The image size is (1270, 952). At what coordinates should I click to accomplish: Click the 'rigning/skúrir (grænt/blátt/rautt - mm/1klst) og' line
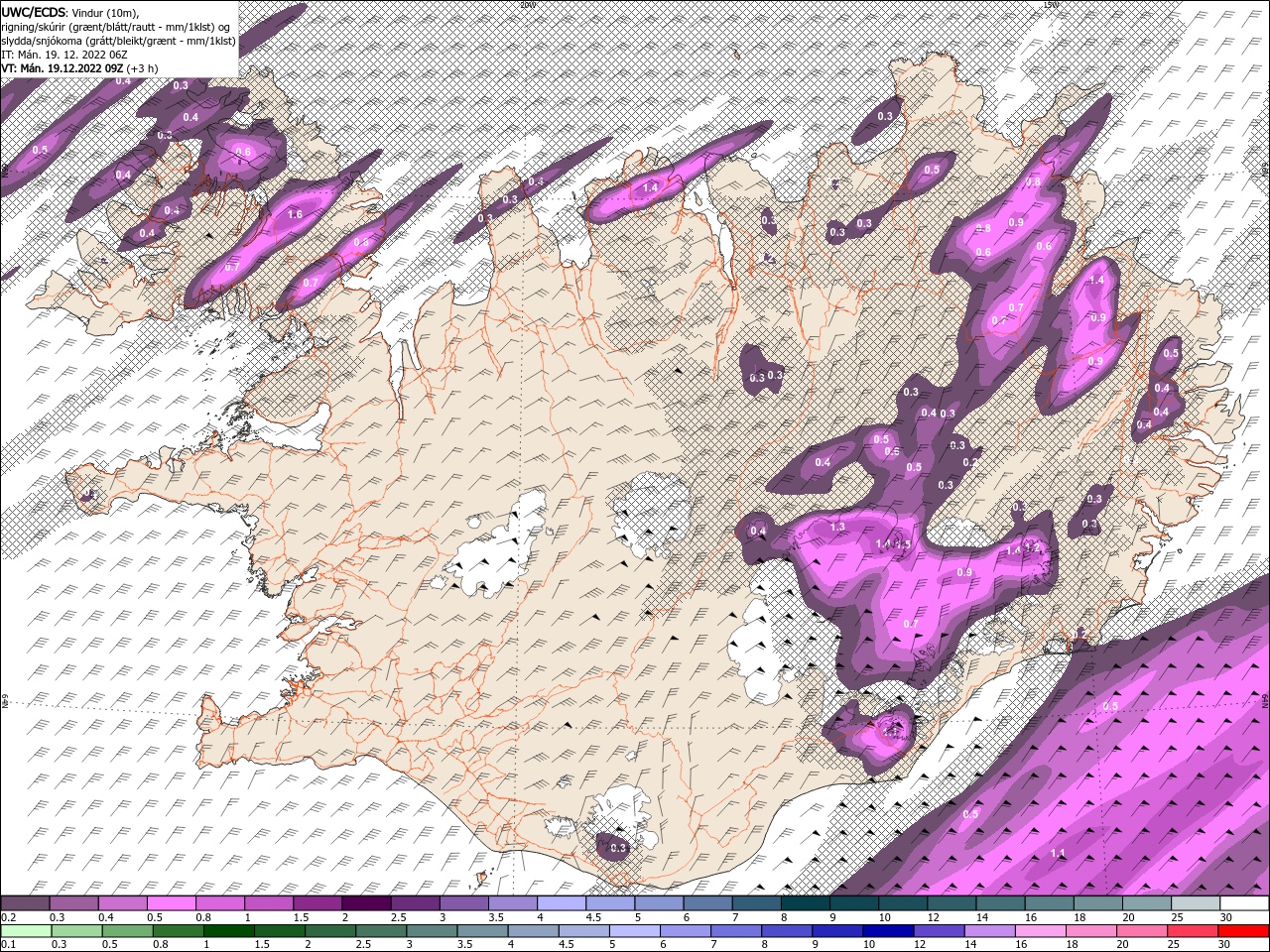tap(116, 27)
